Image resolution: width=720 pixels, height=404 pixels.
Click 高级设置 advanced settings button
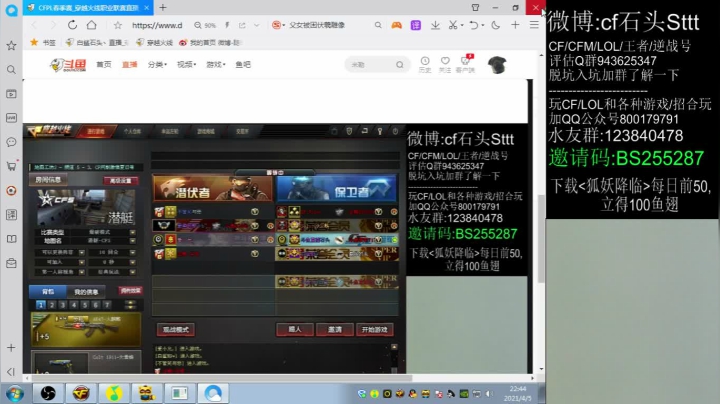point(120,180)
